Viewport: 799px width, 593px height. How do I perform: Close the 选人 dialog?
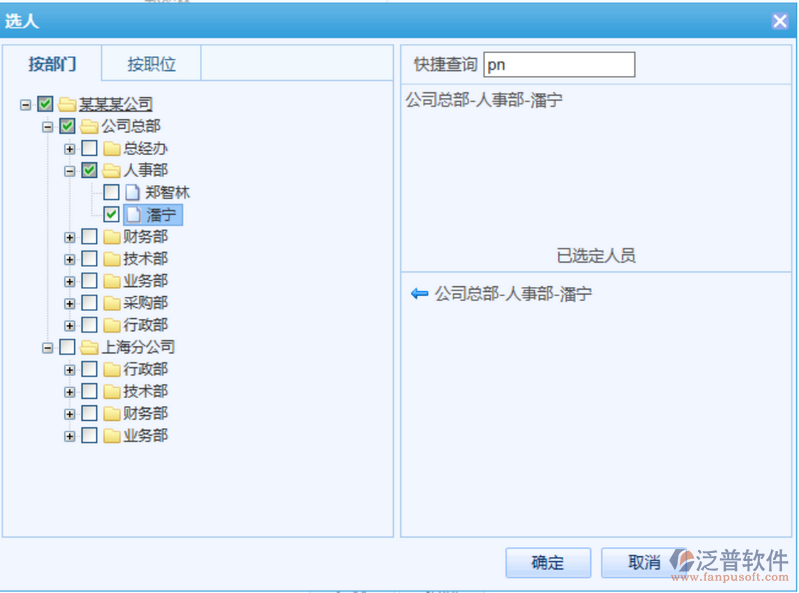(x=780, y=21)
